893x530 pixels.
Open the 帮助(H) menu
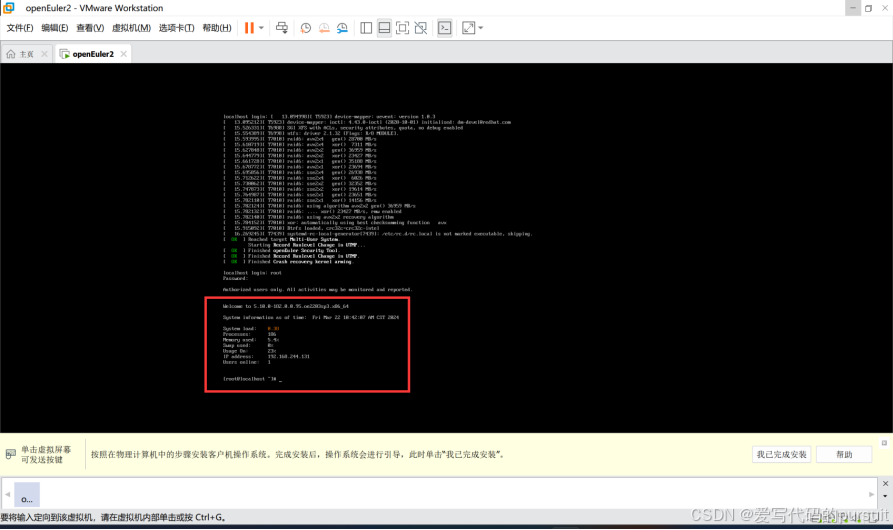click(x=217, y=28)
